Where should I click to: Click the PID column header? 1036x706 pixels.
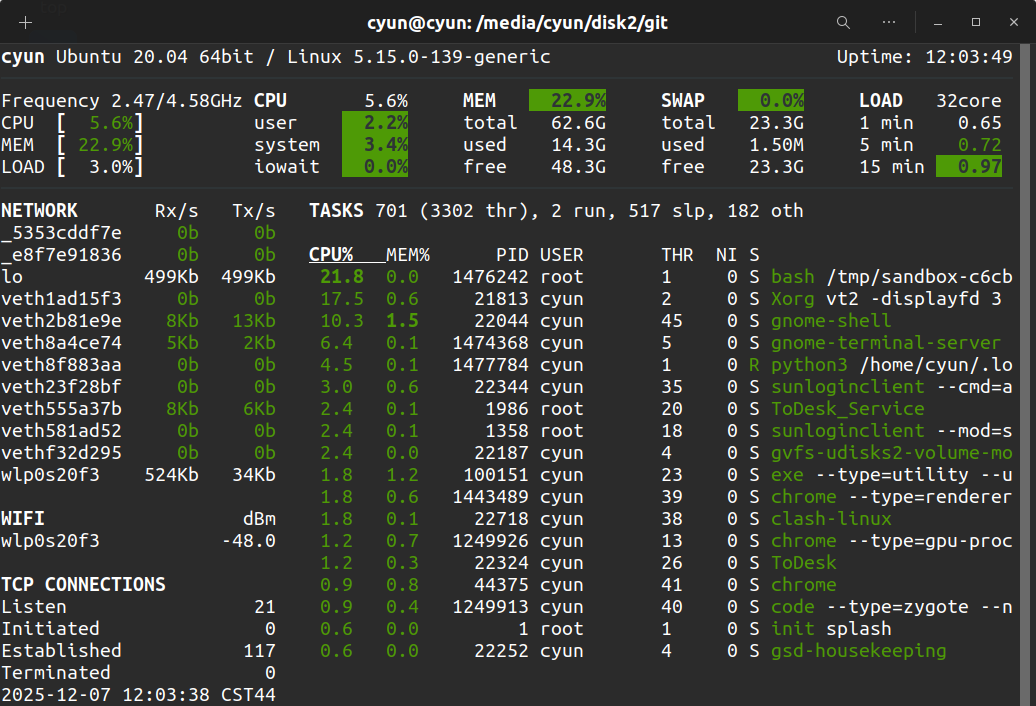[512, 255]
